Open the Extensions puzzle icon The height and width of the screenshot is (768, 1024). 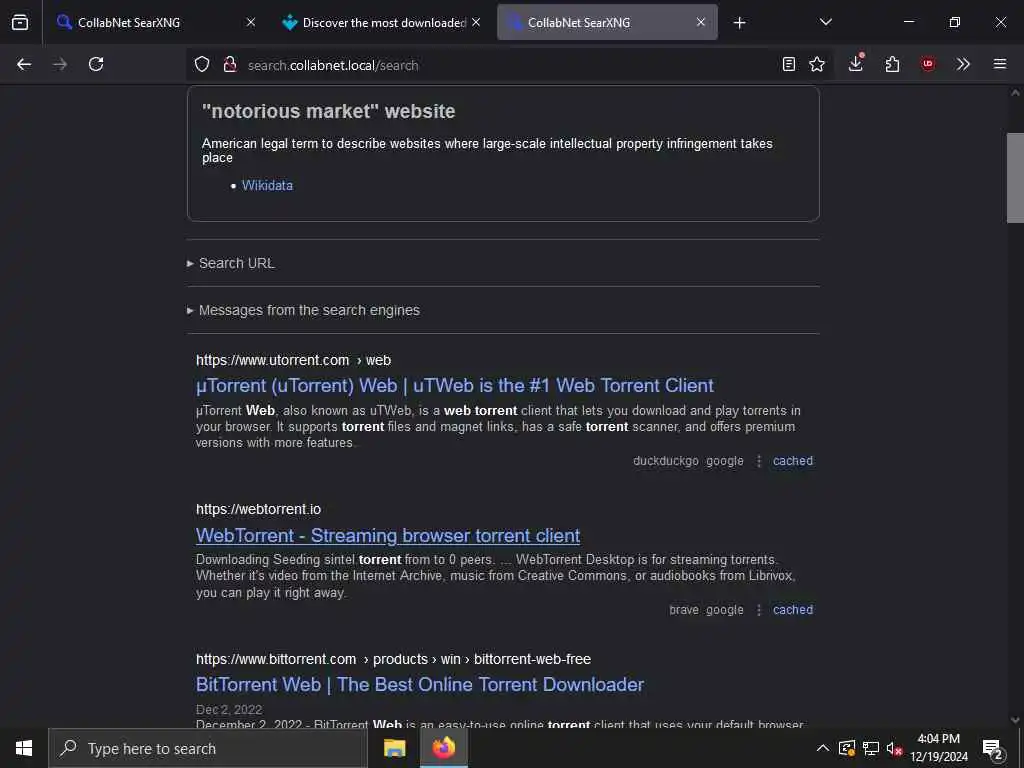pos(892,64)
